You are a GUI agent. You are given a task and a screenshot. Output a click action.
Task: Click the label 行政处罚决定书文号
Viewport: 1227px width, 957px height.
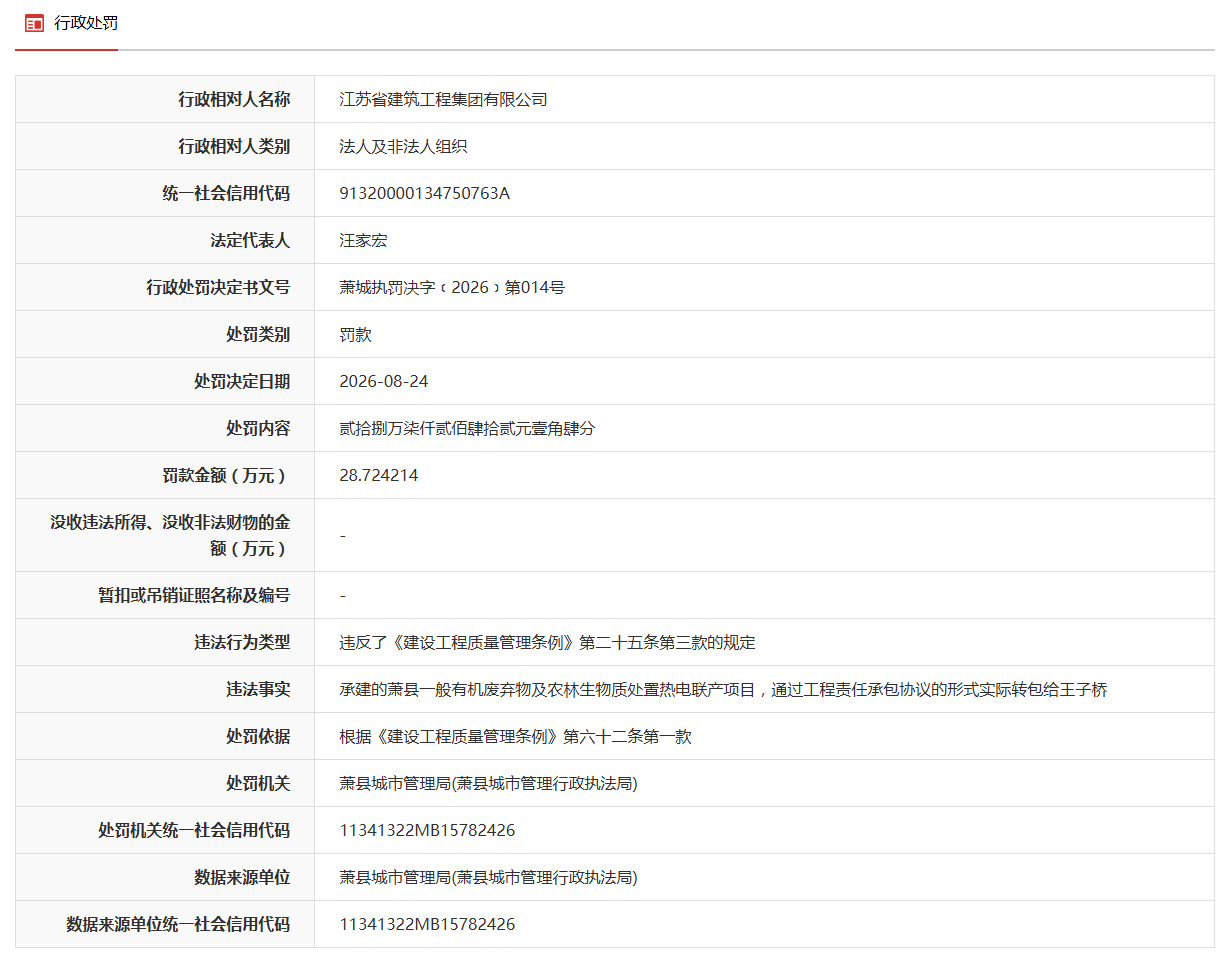click(x=218, y=287)
